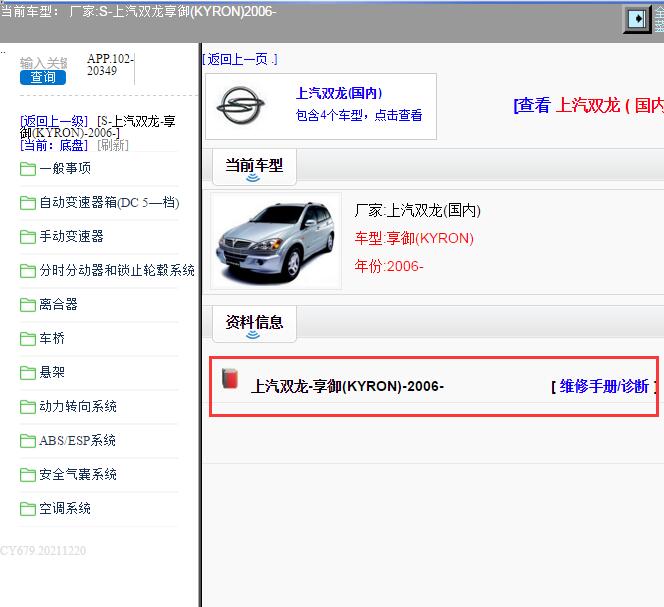Click the 查看 上汽双龙 (国内 link
This screenshot has height=607, width=664.
point(589,105)
